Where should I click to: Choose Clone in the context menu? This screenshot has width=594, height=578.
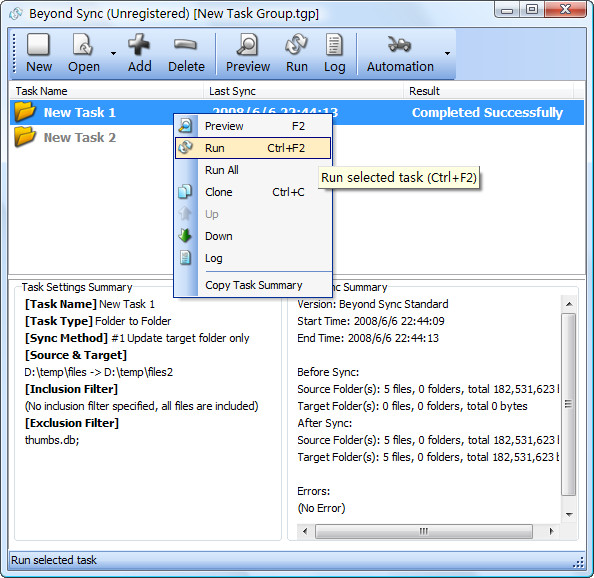(x=253, y=192)
